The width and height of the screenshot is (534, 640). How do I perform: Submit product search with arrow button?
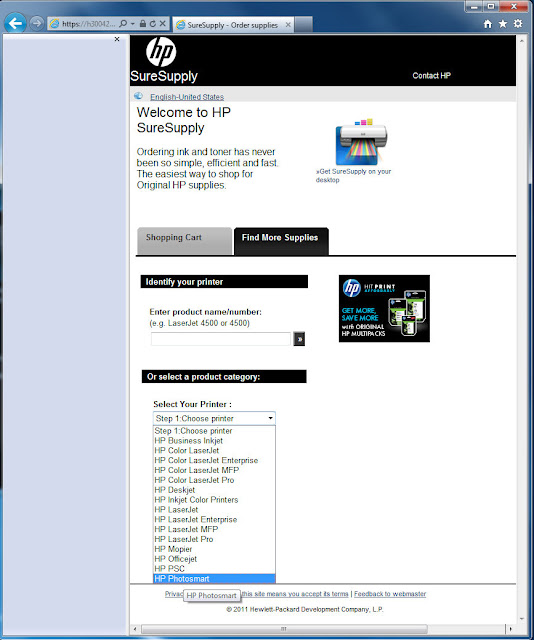tap(299, 339)
